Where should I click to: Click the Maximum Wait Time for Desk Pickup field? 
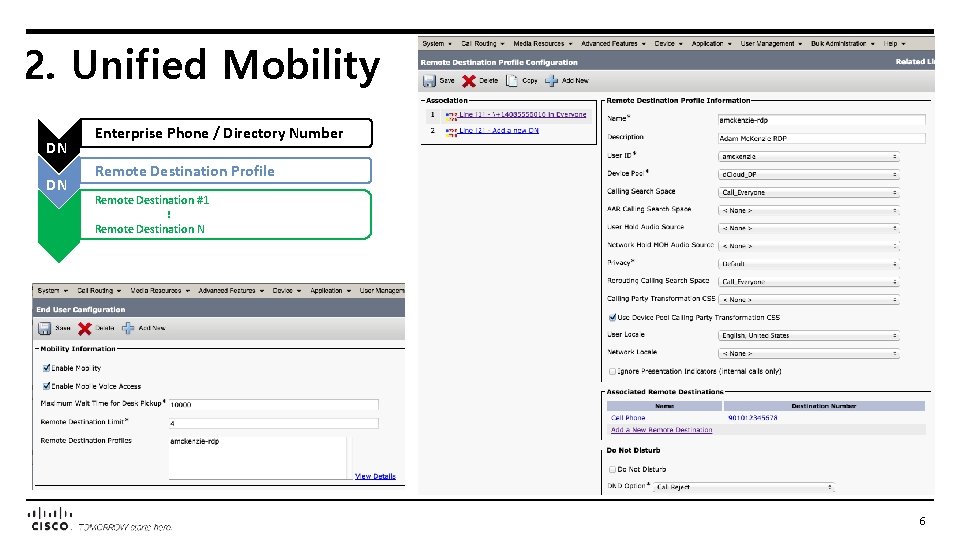pyautogui.click(x=274, y=405)
